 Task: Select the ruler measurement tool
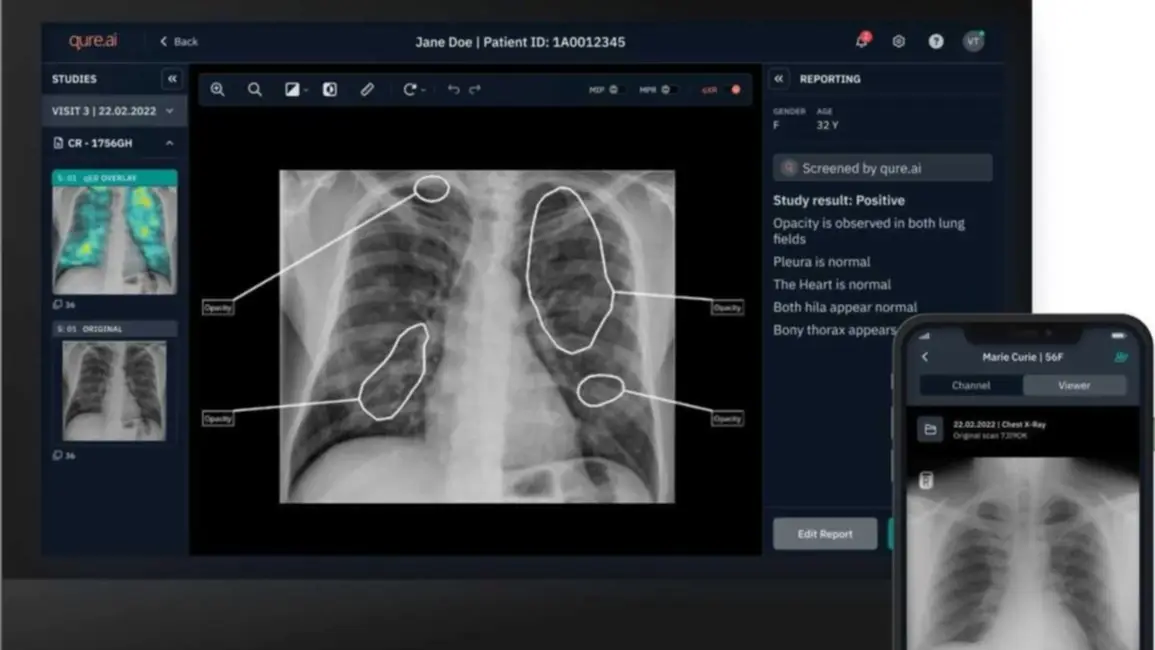click(367, 90)
